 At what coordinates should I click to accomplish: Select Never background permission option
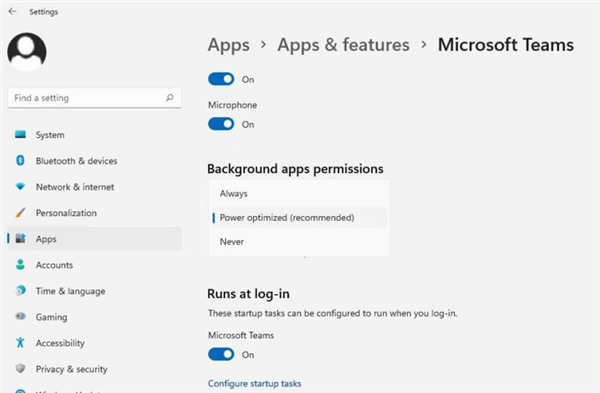point(298,242)
